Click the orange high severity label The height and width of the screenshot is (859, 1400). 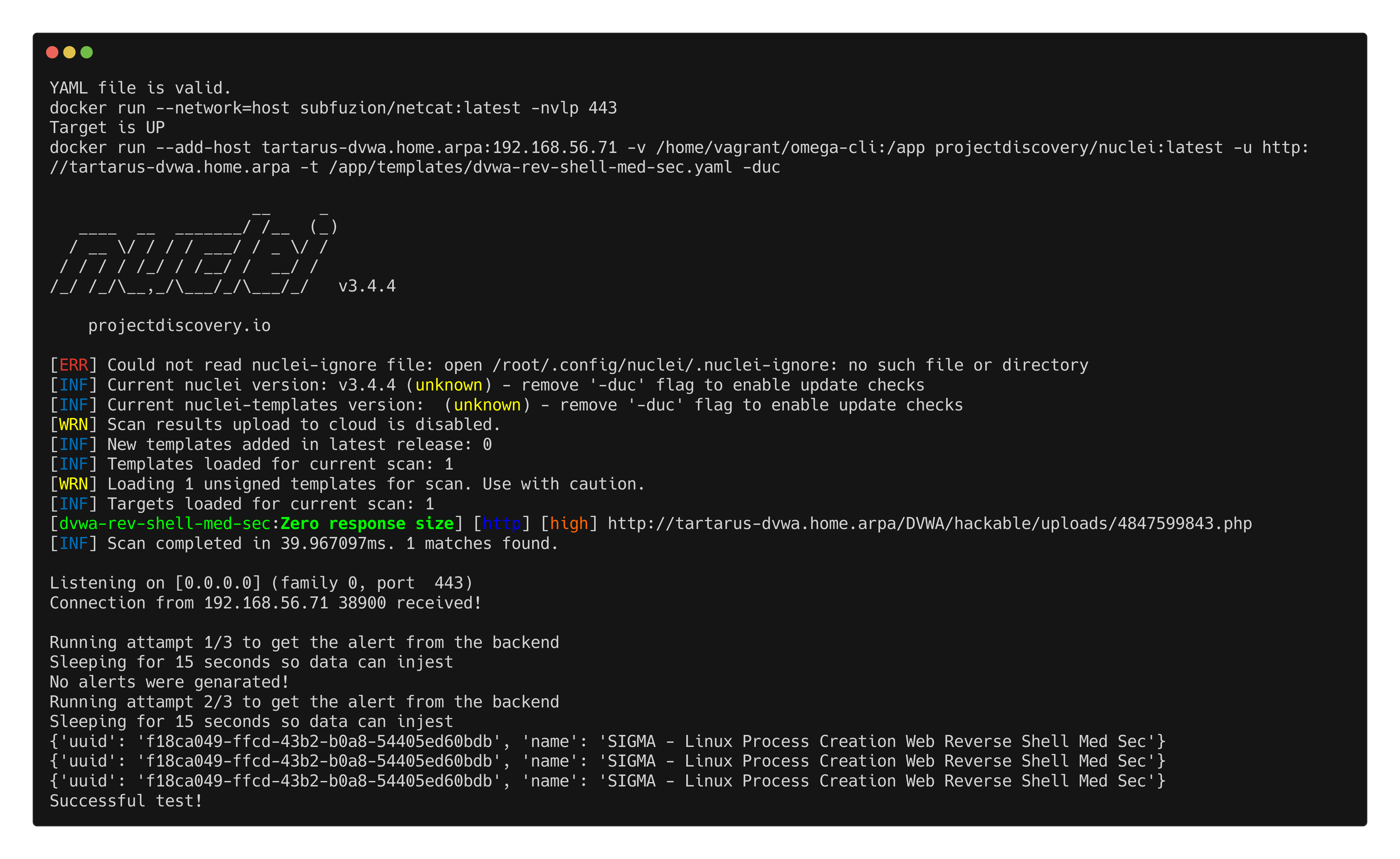pos(569,523)
